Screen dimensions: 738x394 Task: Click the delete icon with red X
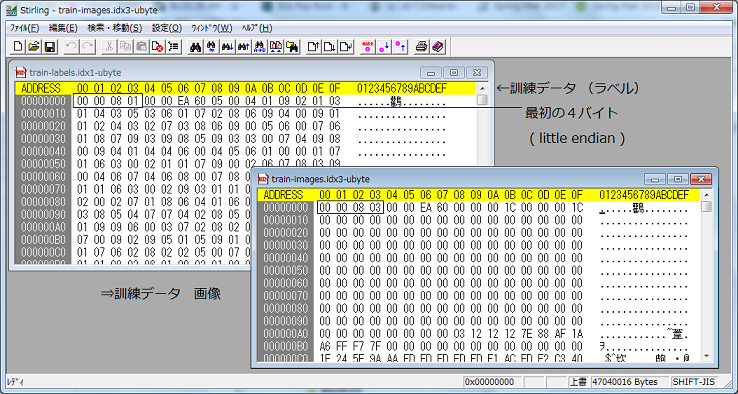158,47
